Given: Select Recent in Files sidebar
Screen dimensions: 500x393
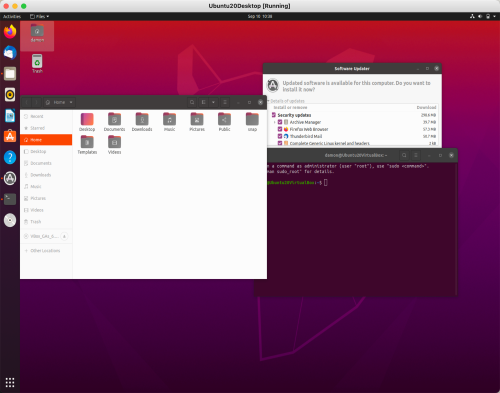Looking at the screenshot, I should pyautogui.click(x=46, y=116).
